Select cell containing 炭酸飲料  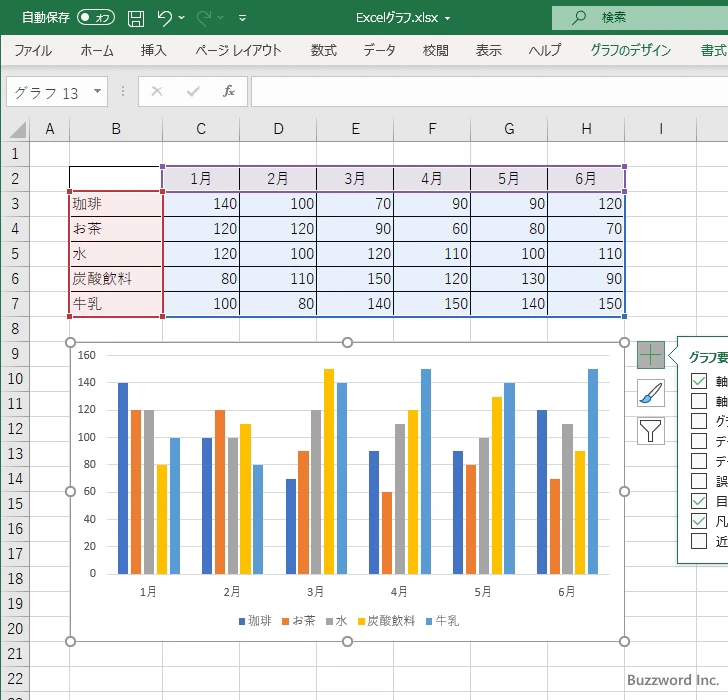coord(116,279)
